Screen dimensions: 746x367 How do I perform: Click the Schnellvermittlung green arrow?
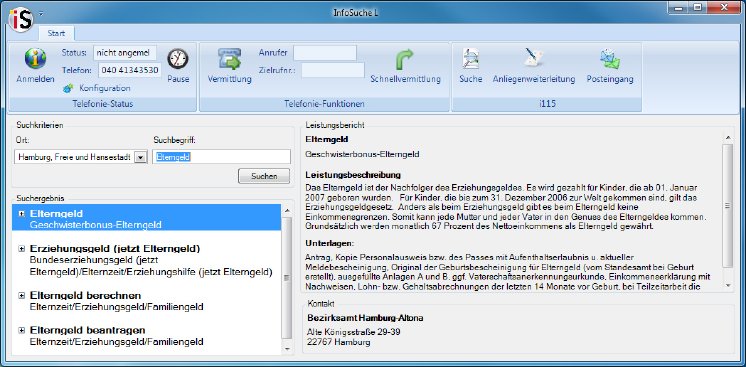point(405,60)
